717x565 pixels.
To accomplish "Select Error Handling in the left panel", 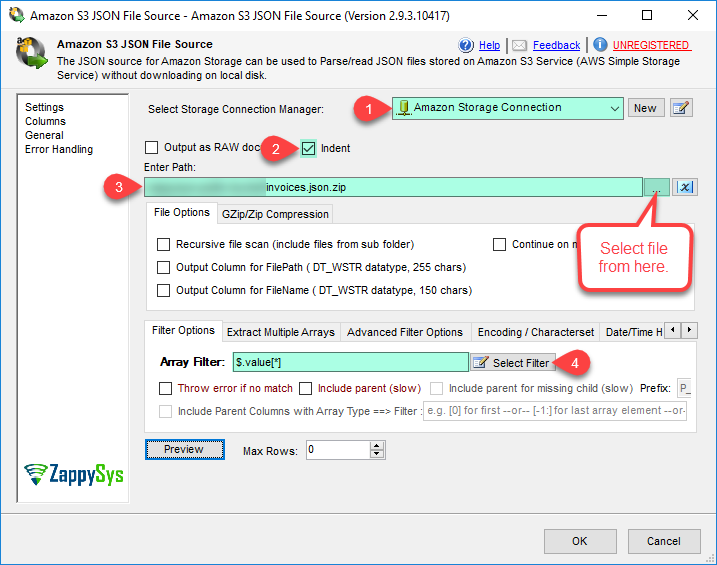I will point(59,149).
